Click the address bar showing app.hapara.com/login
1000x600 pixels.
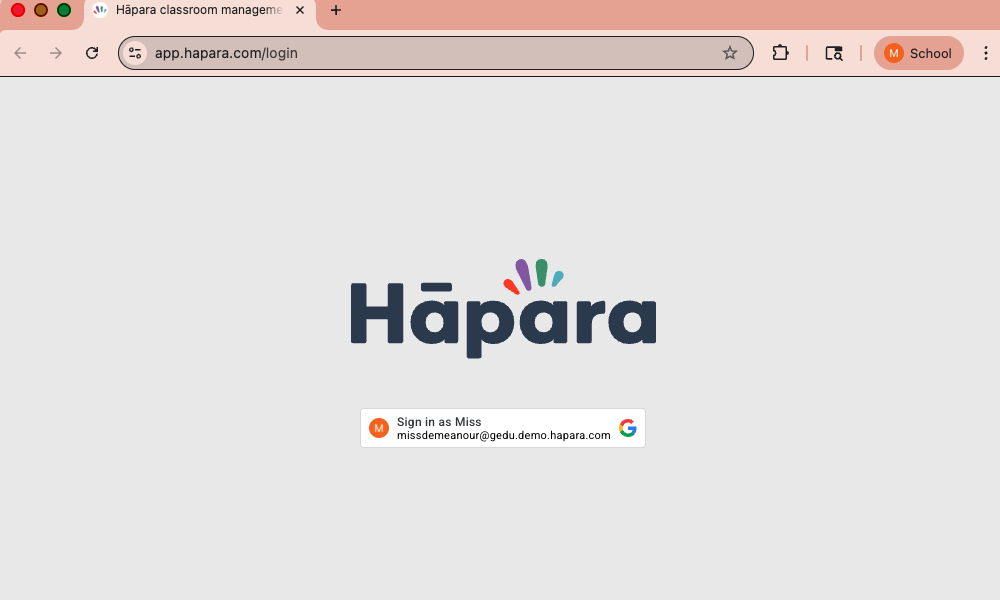435,53
